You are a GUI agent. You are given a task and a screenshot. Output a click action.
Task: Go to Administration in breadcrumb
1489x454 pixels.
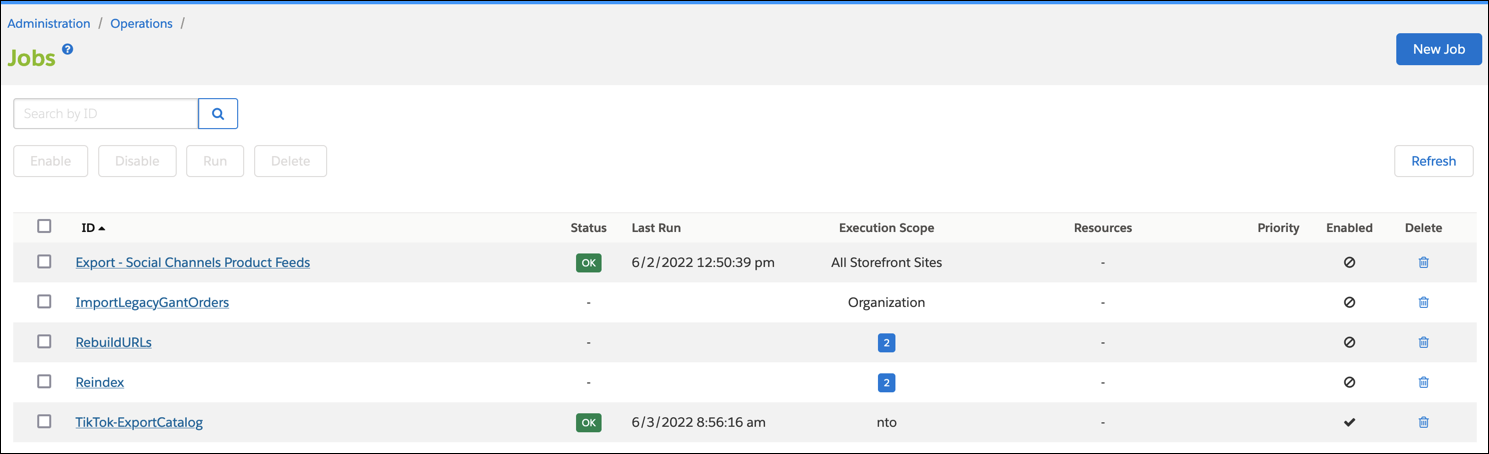pos(49,23)
